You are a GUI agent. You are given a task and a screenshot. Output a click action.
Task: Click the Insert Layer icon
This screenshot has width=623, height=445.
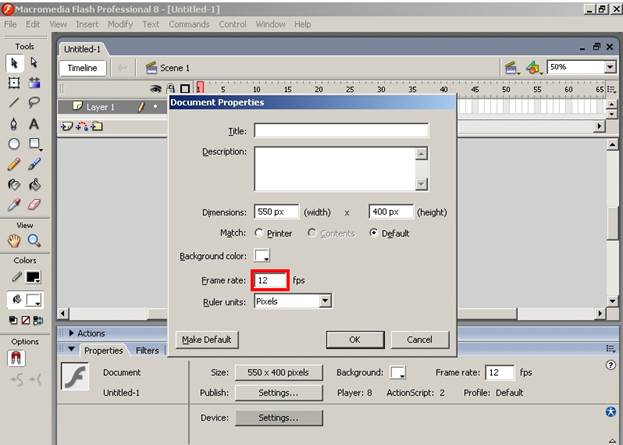(66, 127)
